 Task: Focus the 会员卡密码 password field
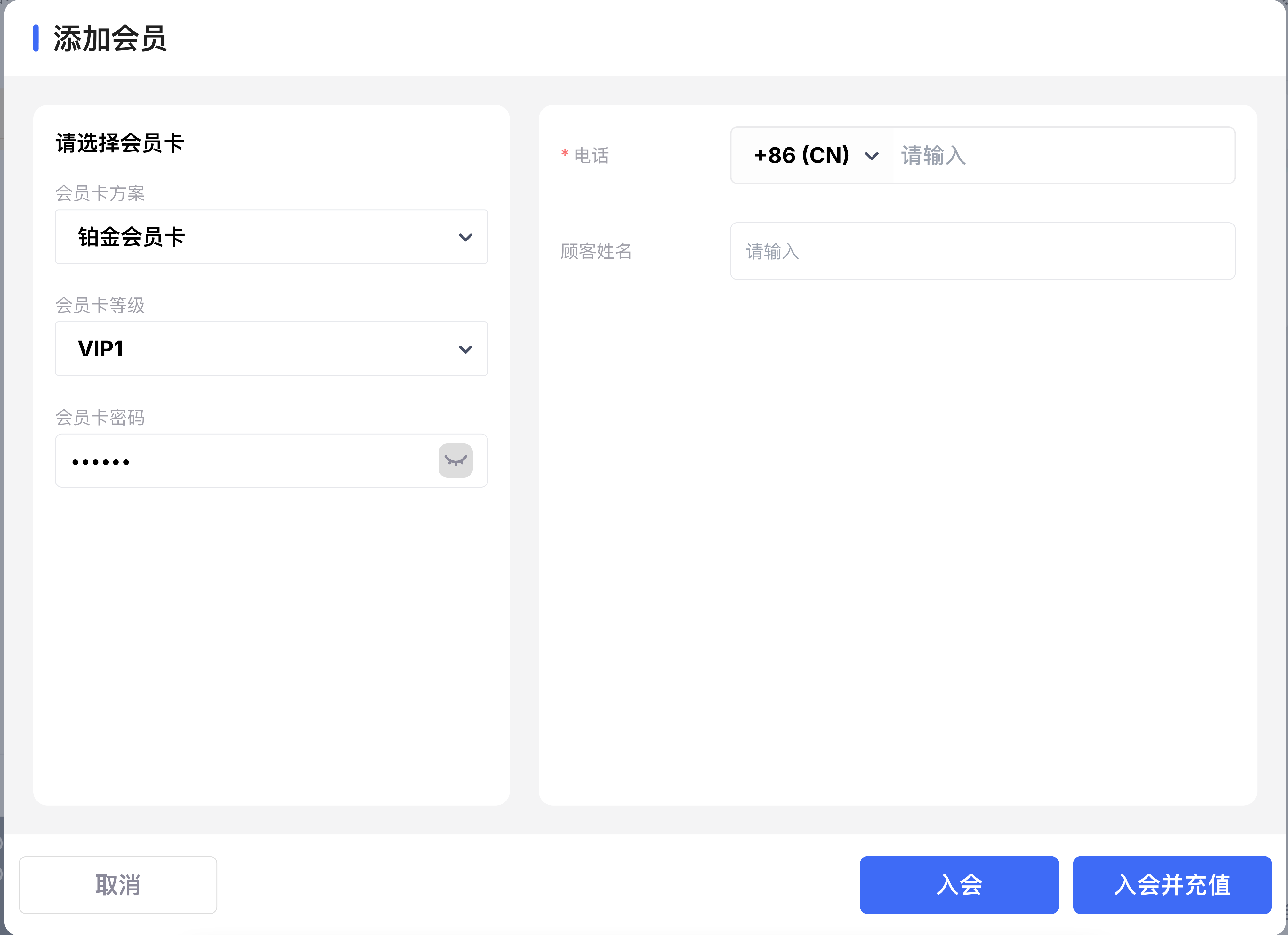(x=244, y=461)
